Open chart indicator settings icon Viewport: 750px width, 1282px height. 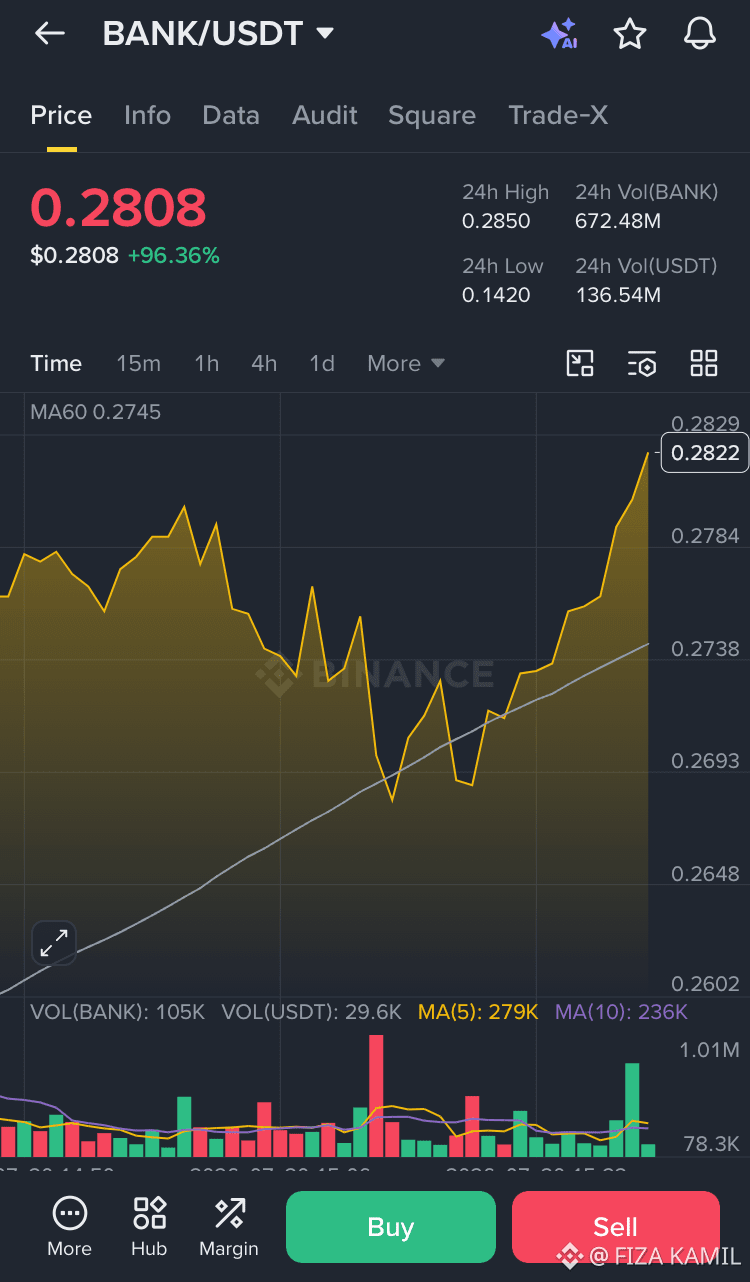(642, 363)
